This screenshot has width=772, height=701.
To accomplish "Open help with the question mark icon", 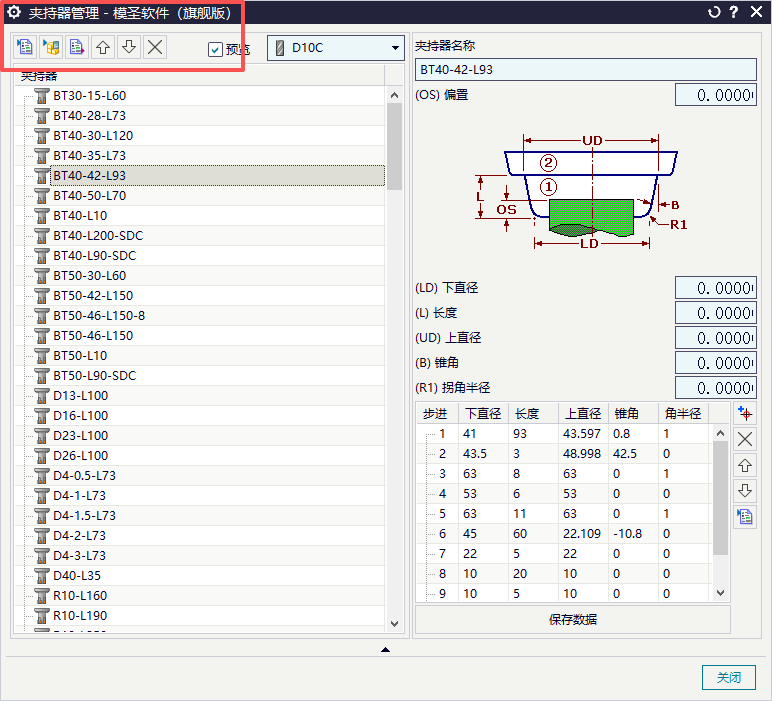I will [x=734, y=12].
